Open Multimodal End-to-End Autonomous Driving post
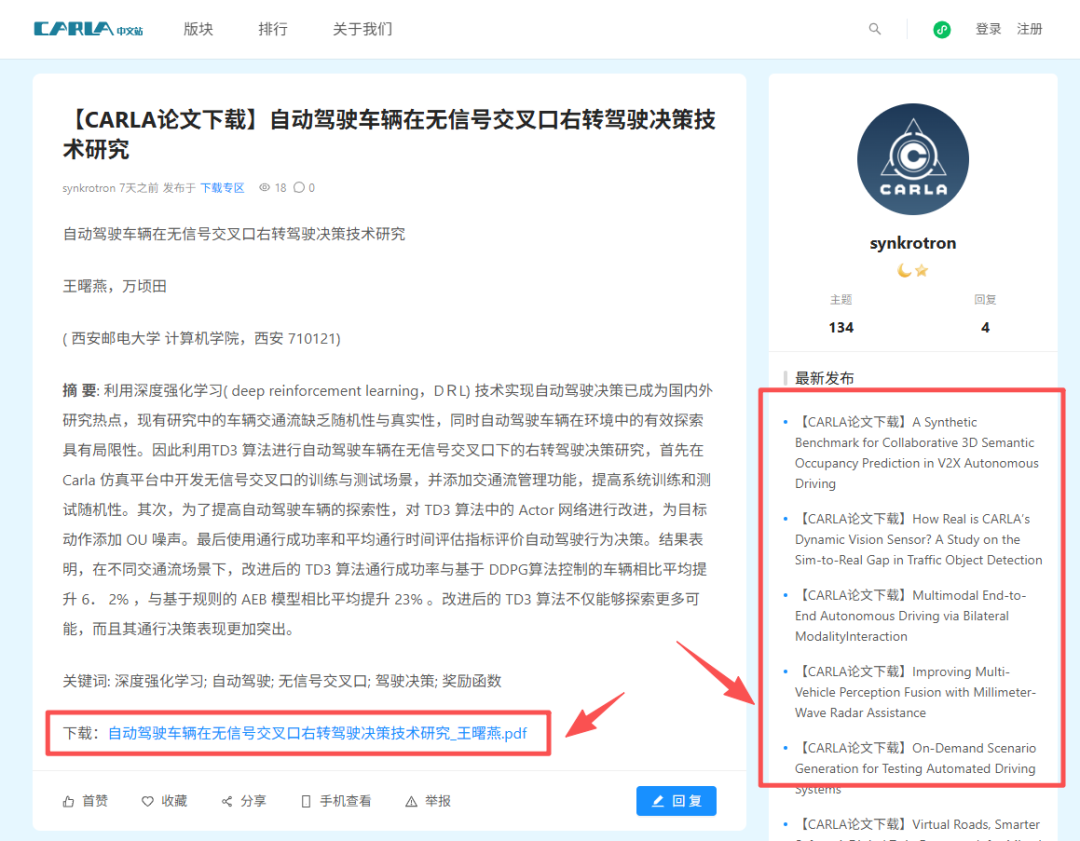The width and height of the screenshot is (1080, 841). coord(911,616)
